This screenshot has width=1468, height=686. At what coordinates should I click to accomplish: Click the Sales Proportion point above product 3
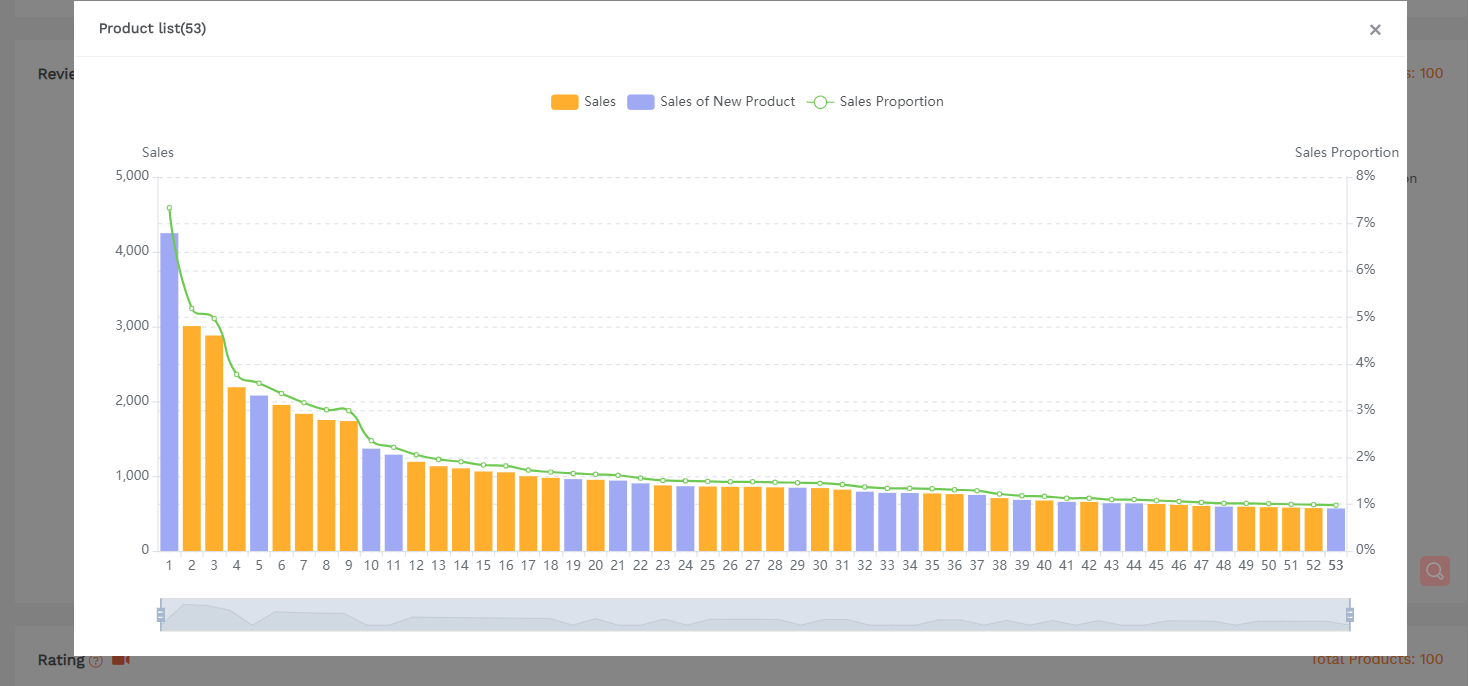(x=214, y=319)
